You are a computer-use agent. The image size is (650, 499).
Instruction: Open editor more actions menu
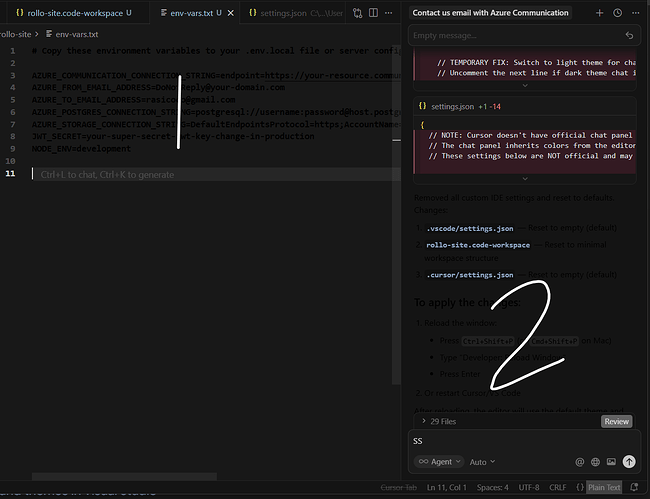click(388, 13)
